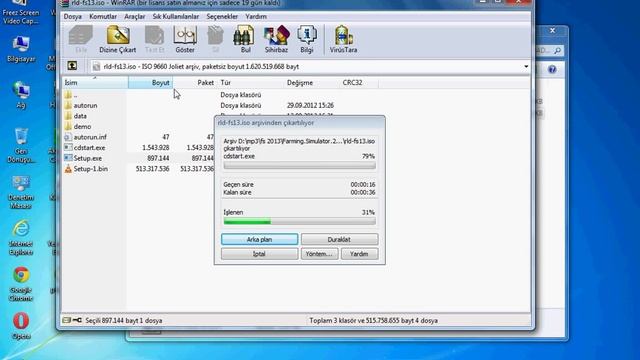
Task: Expand the archive path dropdown arrow
Action: click(526, 66)
